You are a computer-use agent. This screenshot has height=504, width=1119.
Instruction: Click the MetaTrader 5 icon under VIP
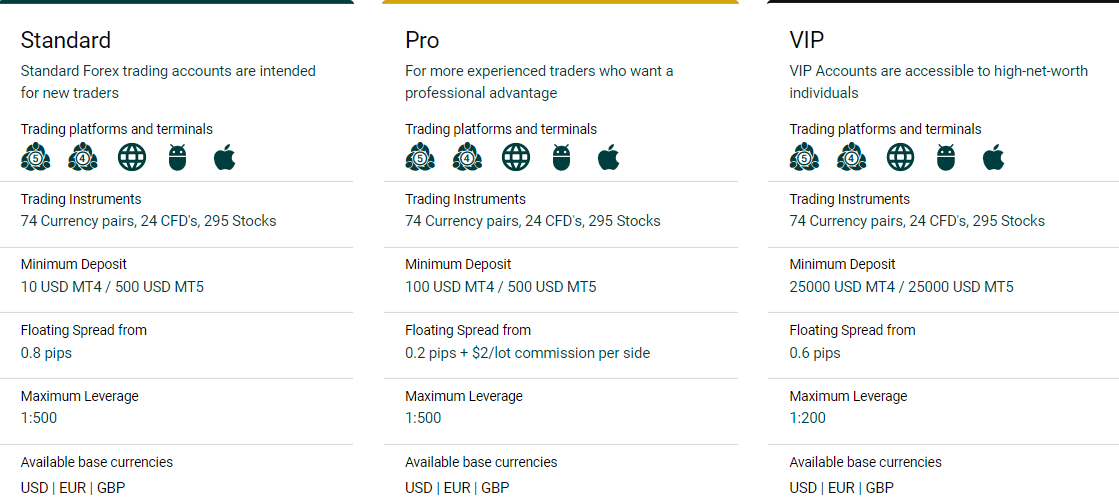pyautogui.click(x=804, y=156)
